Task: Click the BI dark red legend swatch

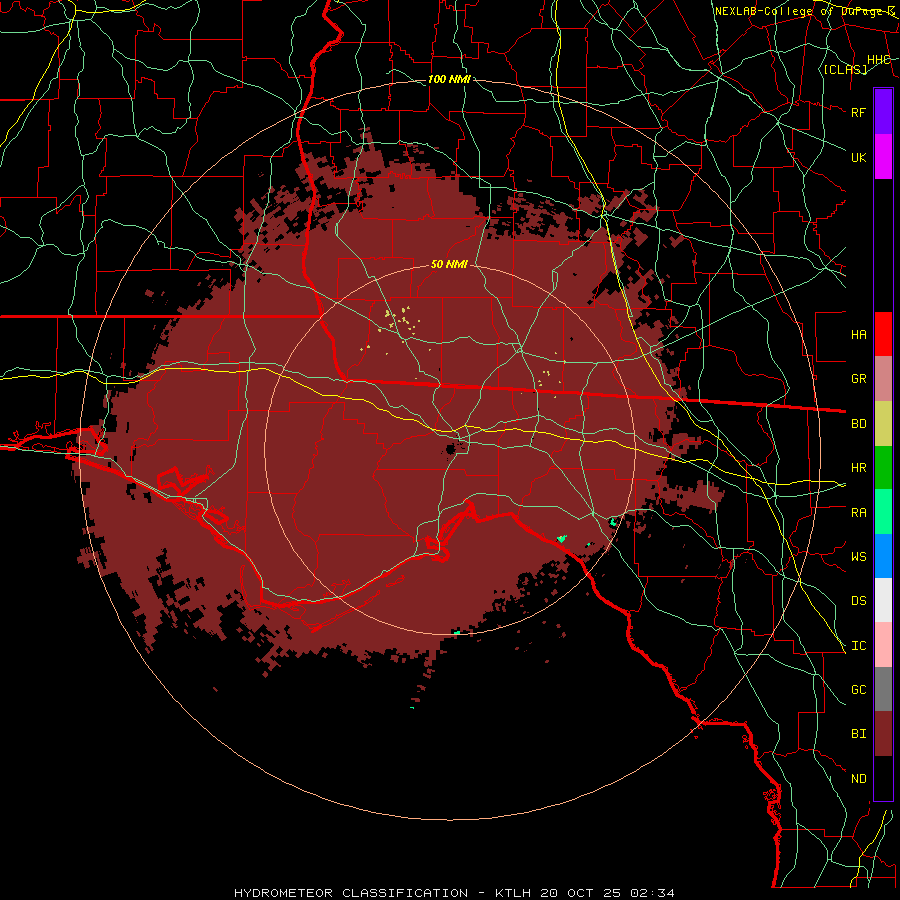Action: click(x=883, y=734)
